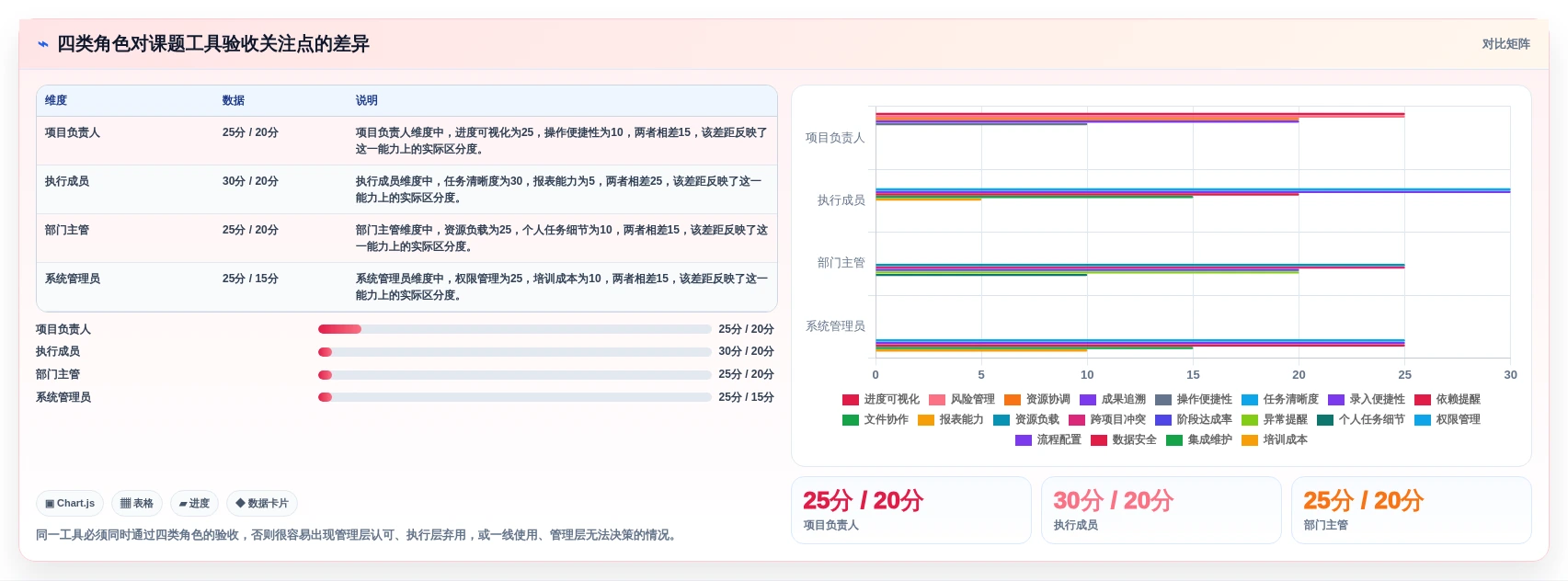Toggle the 报表能力 legend item
Image resolution: width=1568 pixels, height=581 pixels.
pos(951,419)
